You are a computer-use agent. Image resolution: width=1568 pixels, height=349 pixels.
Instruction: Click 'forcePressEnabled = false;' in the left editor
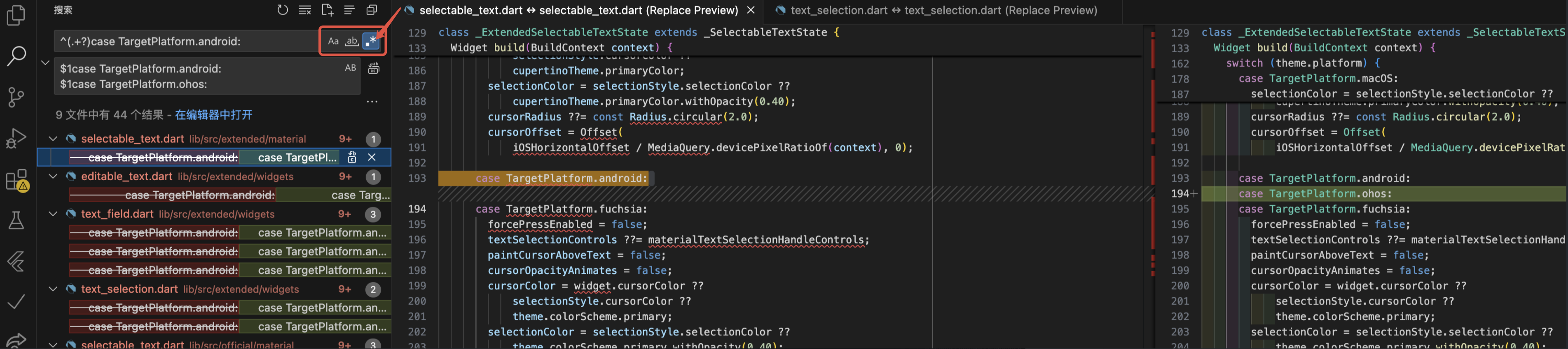(567, 224)
